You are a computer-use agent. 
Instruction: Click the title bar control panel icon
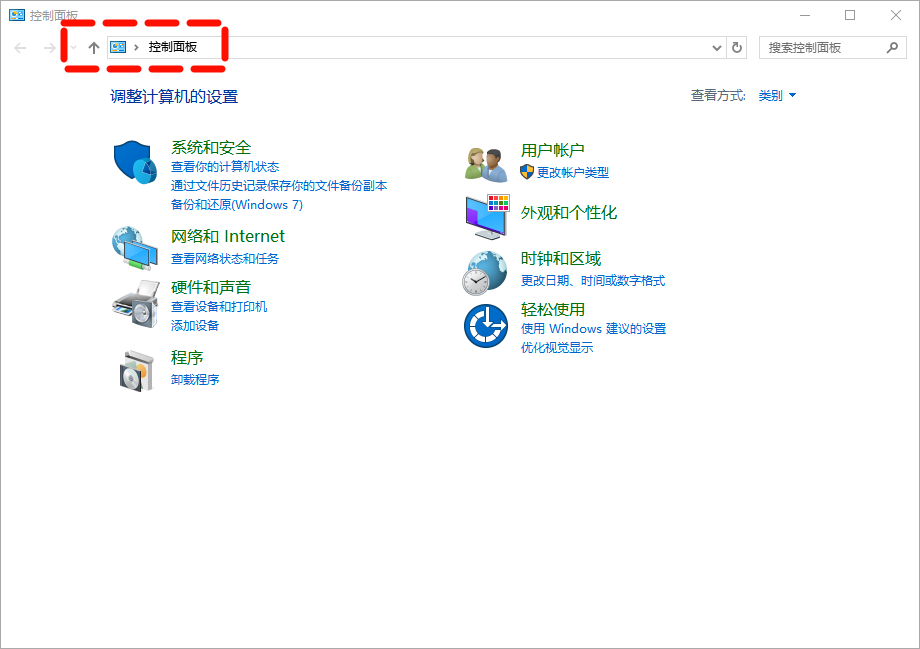pos(17,15)
